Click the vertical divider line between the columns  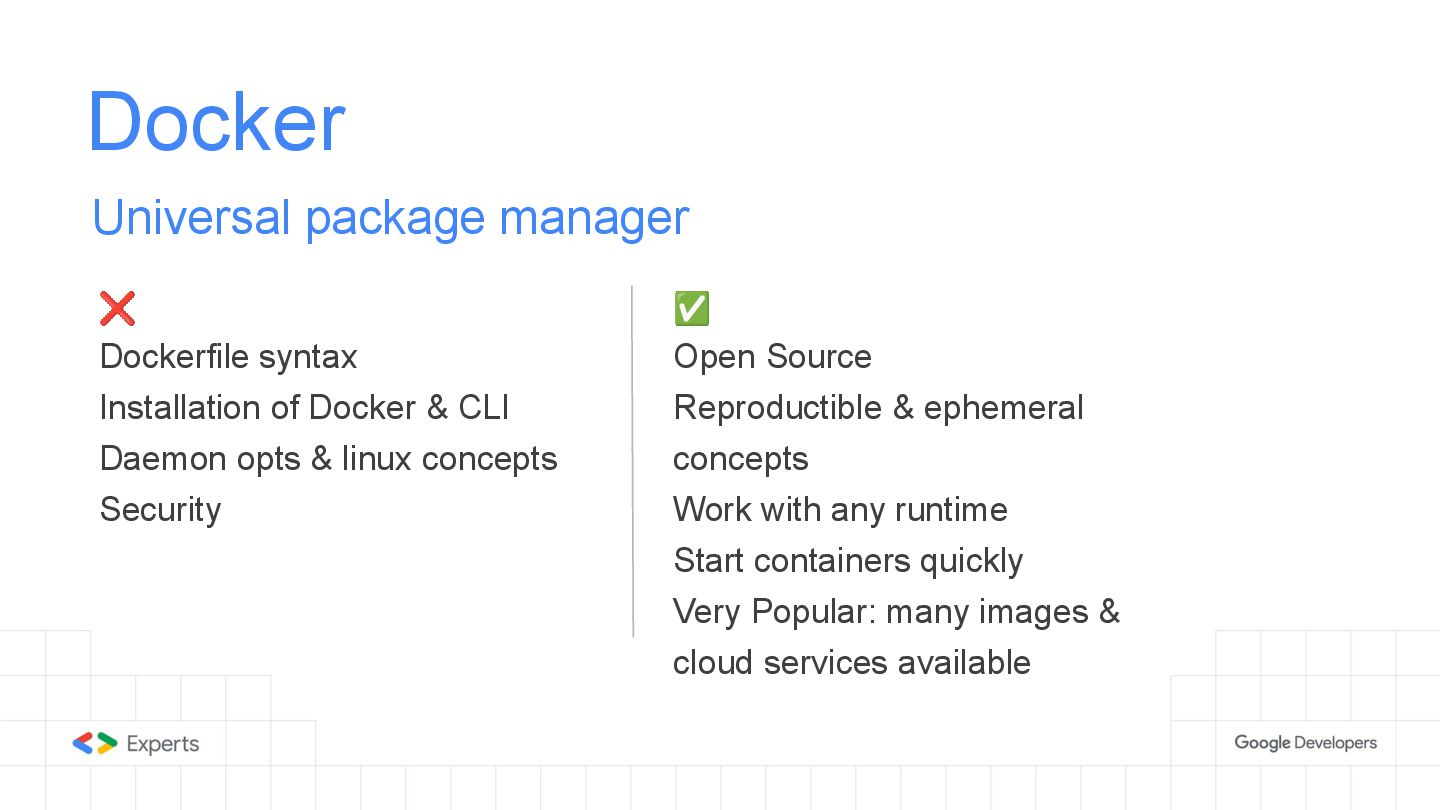(633, 460)
